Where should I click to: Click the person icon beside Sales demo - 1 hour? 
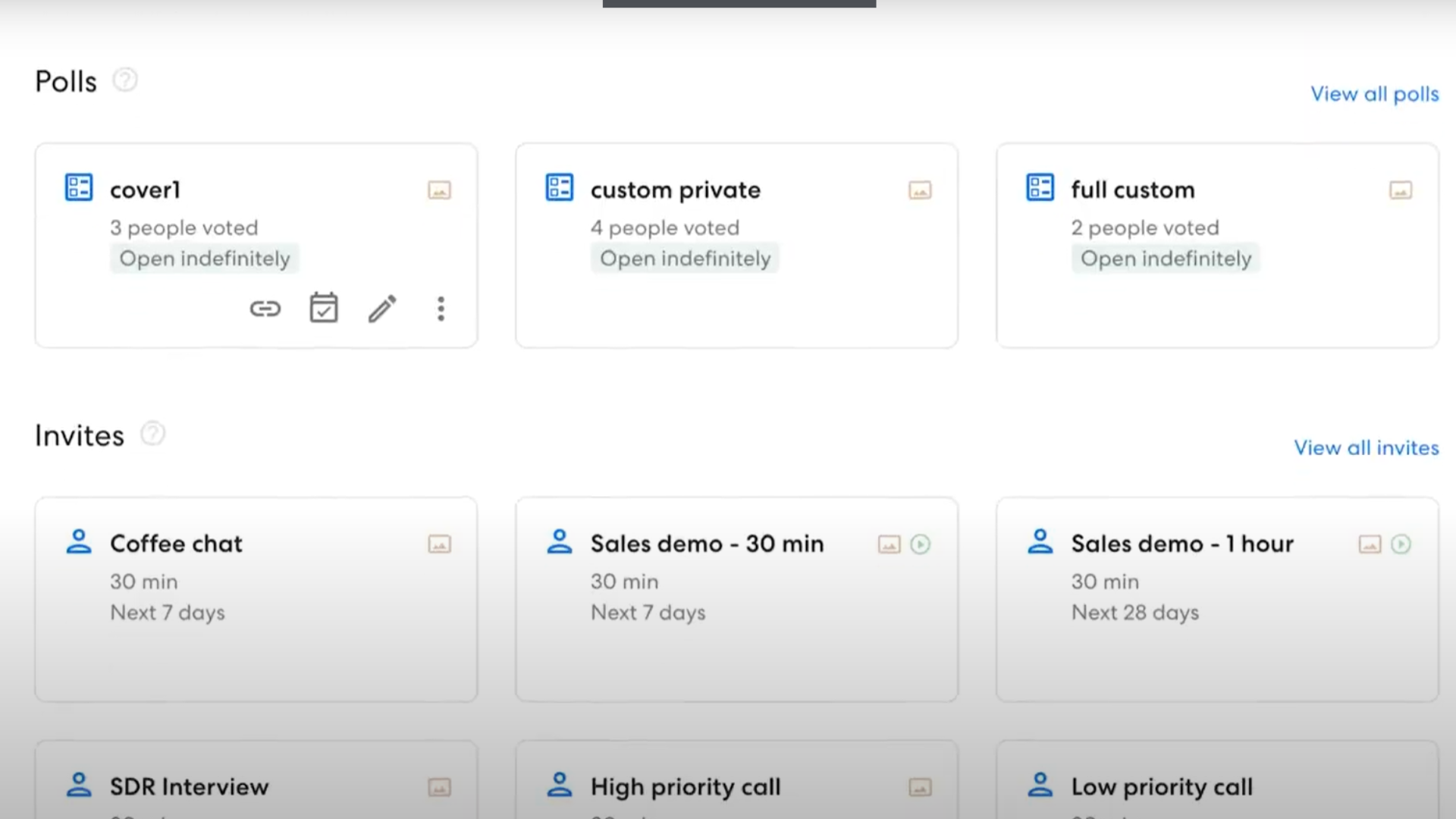pyautogui.click(x=1040, y=541)
